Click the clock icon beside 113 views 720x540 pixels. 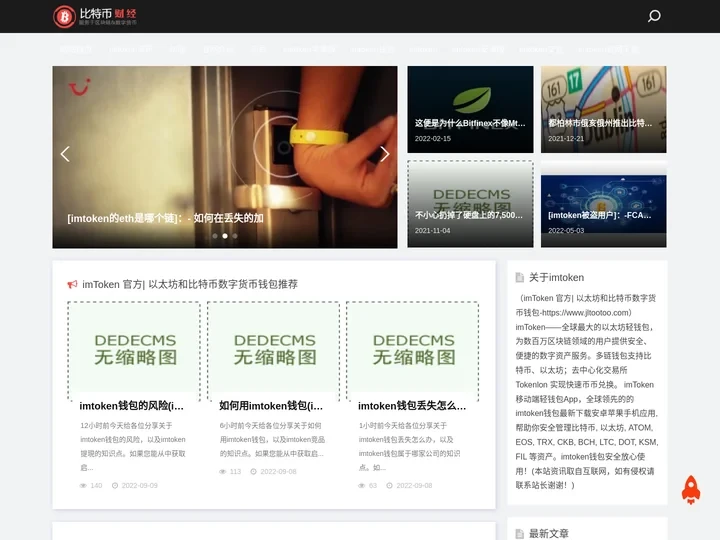click(253, 472)
